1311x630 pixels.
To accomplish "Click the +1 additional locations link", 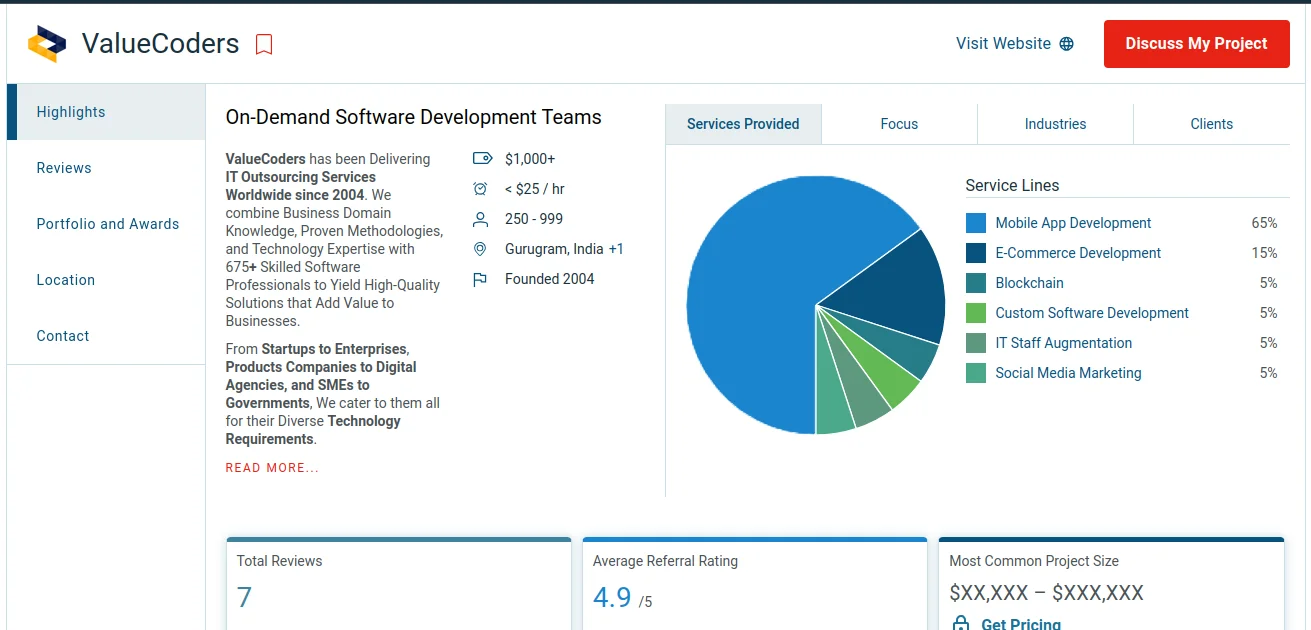I will coord(616,249).
